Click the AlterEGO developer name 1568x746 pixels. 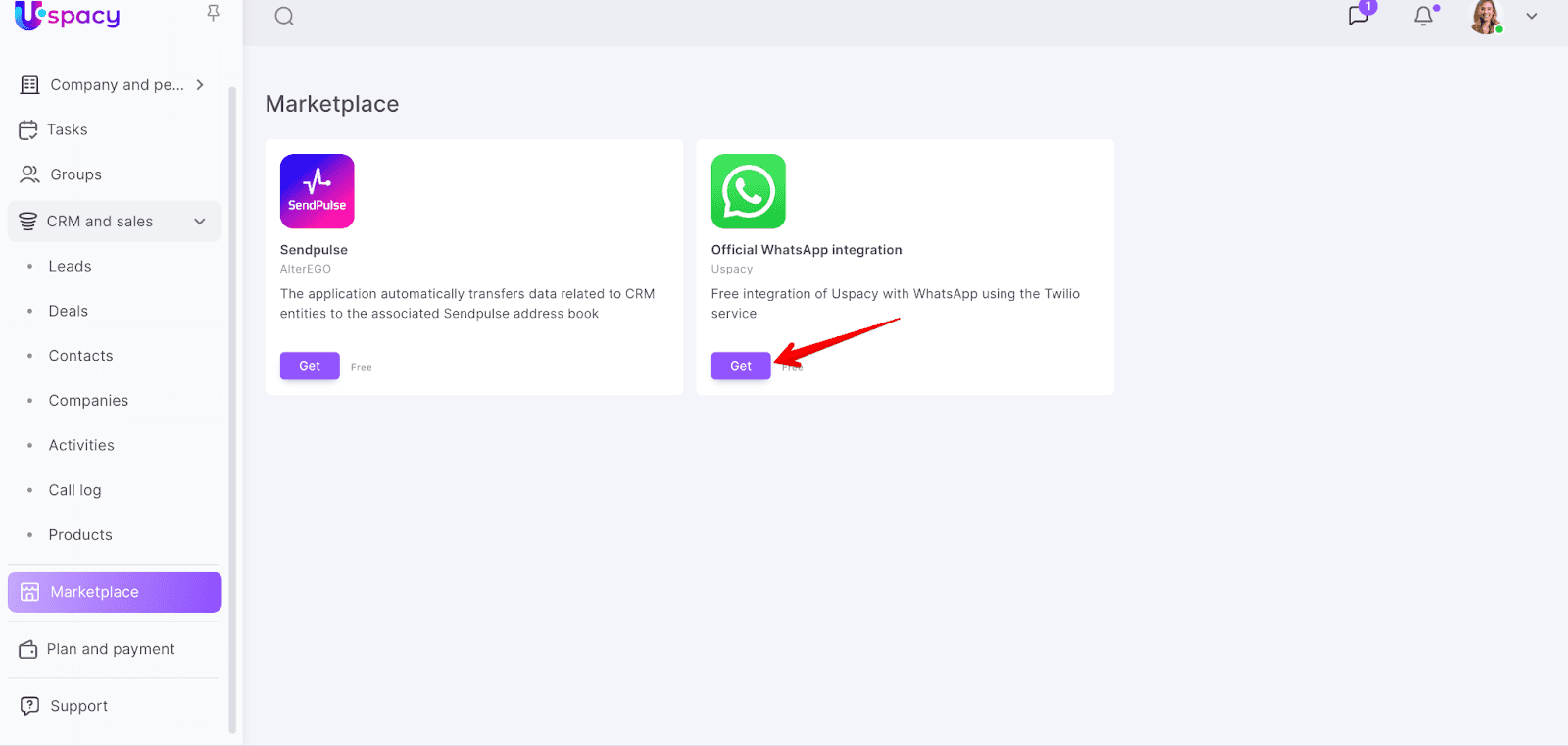[x=306, y=269]
